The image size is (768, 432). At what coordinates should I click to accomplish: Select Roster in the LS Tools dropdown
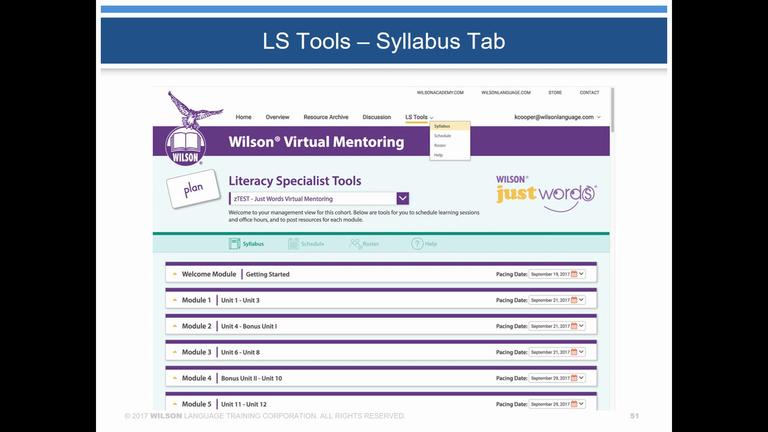(450, 145)
